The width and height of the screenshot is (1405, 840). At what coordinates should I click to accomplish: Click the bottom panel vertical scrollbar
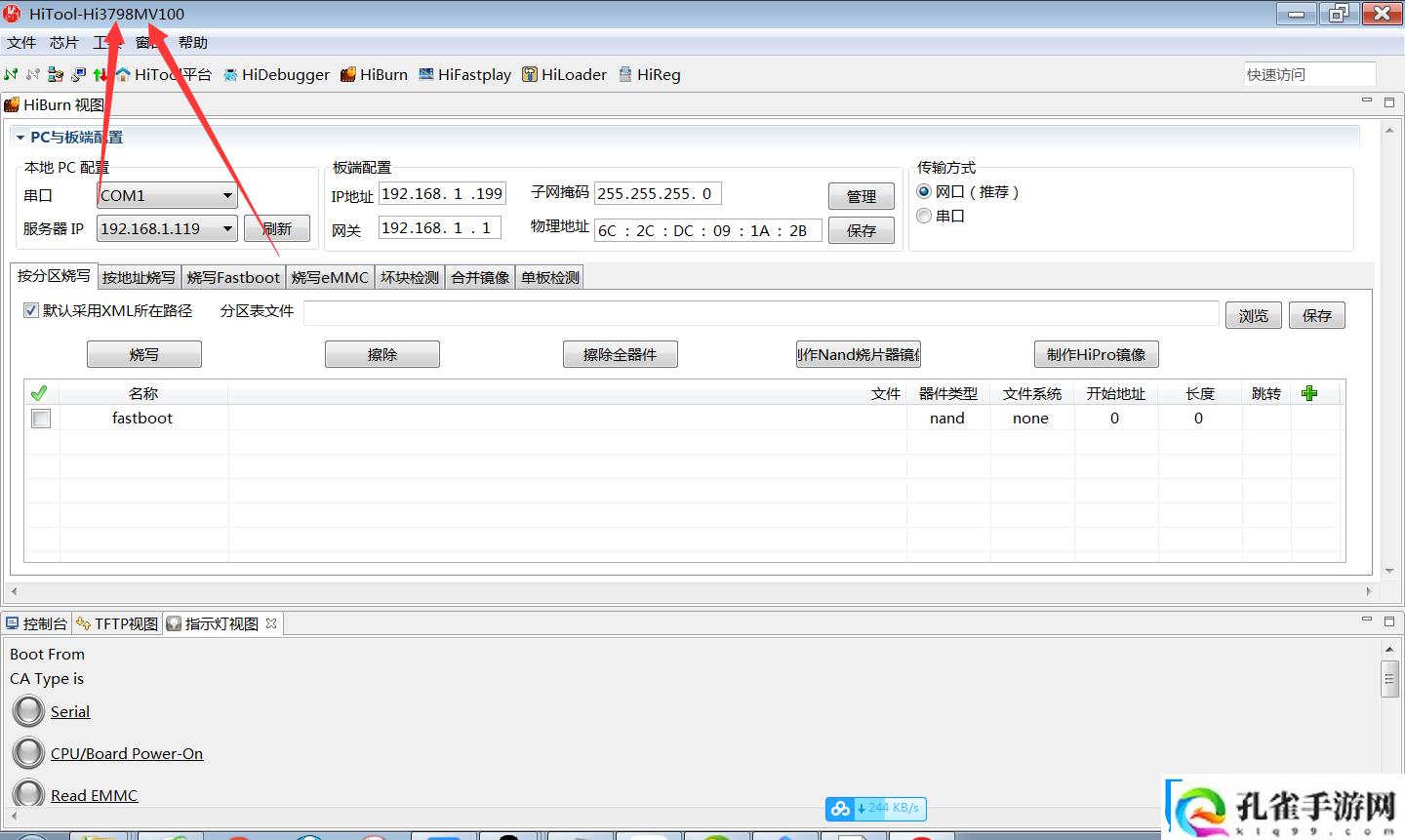pyautogui.click(x=1389, y=678)
